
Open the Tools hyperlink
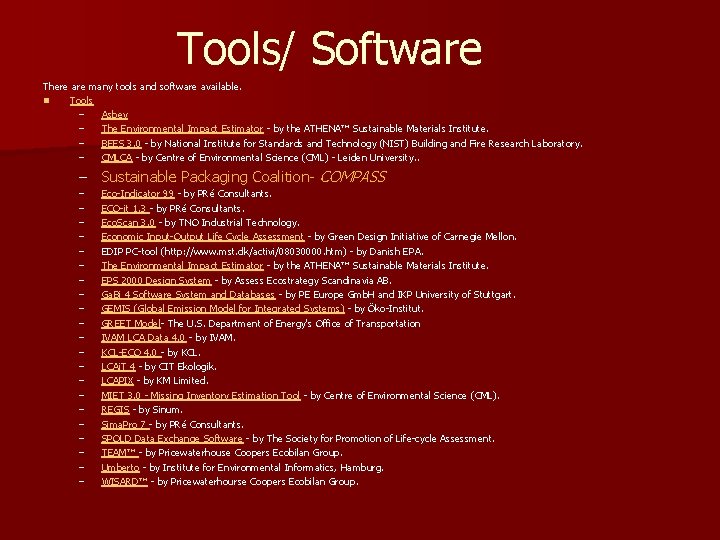point(82,101)
